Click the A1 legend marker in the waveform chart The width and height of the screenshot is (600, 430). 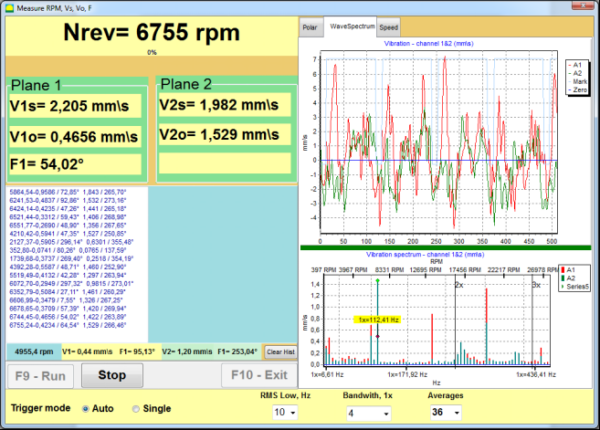570,63
